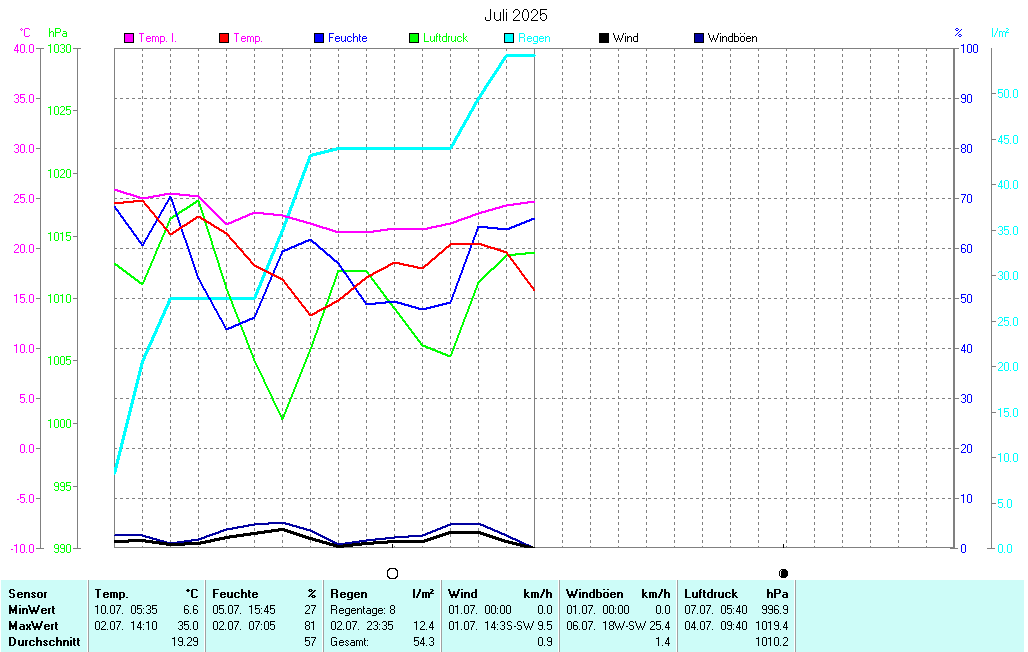Screen dimensions: 1028x652
Task: Select the 'Feuchte' legend label
Action: pos(347,38)
